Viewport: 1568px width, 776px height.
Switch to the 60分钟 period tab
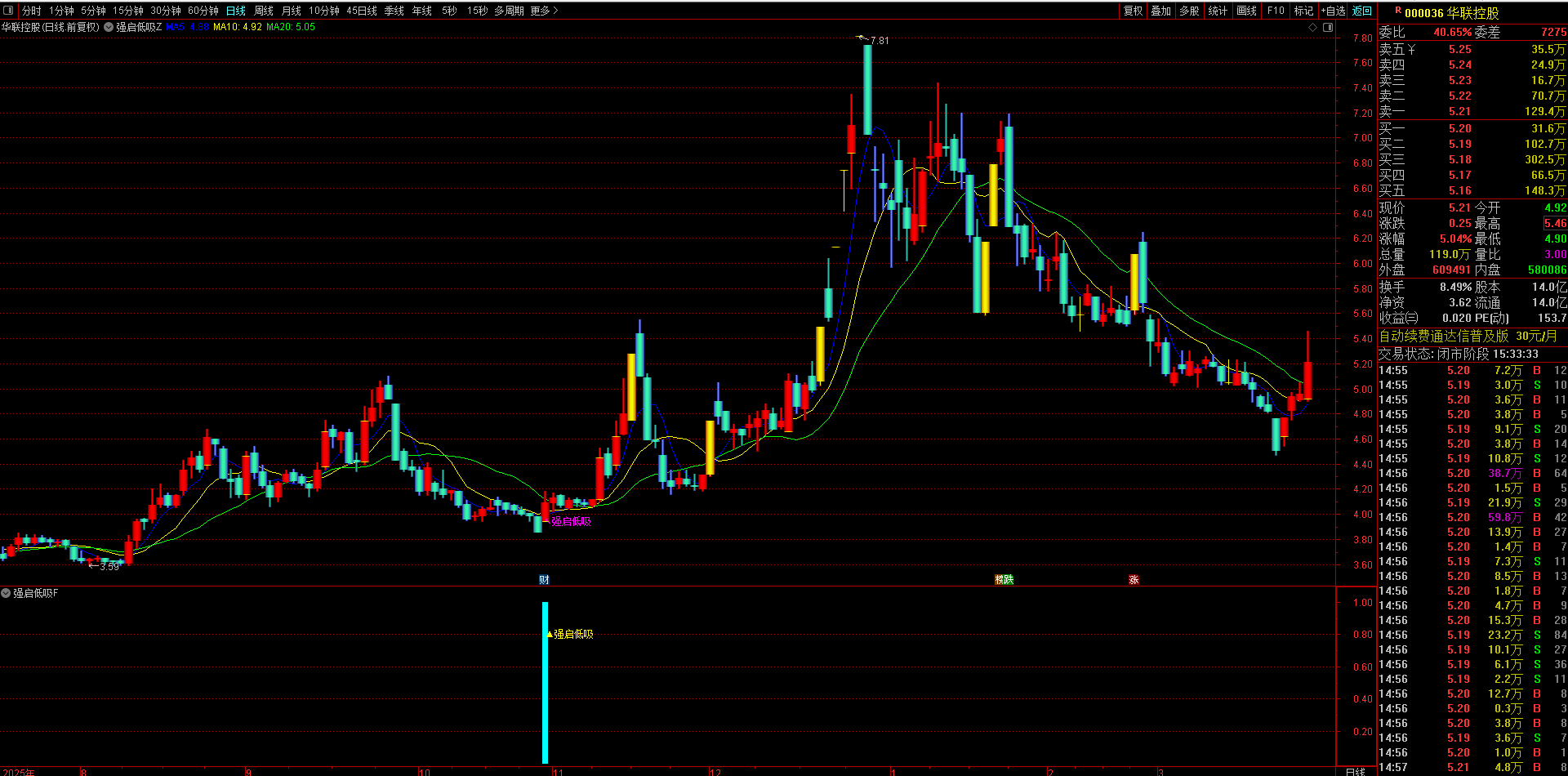(x=203, y=11)
